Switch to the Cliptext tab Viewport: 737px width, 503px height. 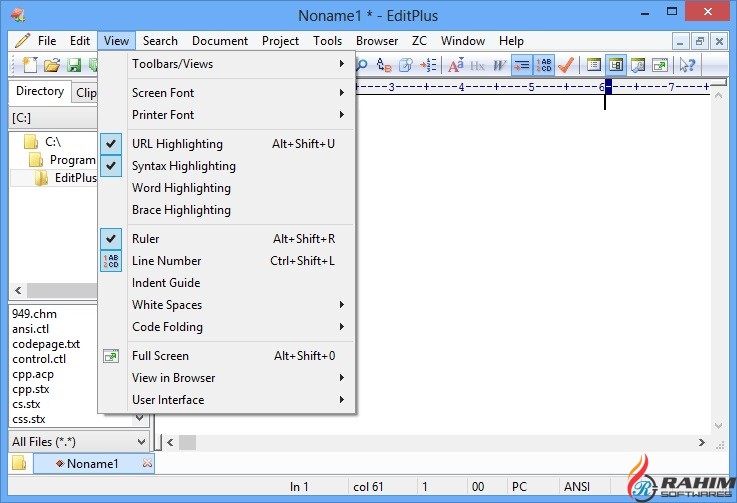click(x=86, y=93)
